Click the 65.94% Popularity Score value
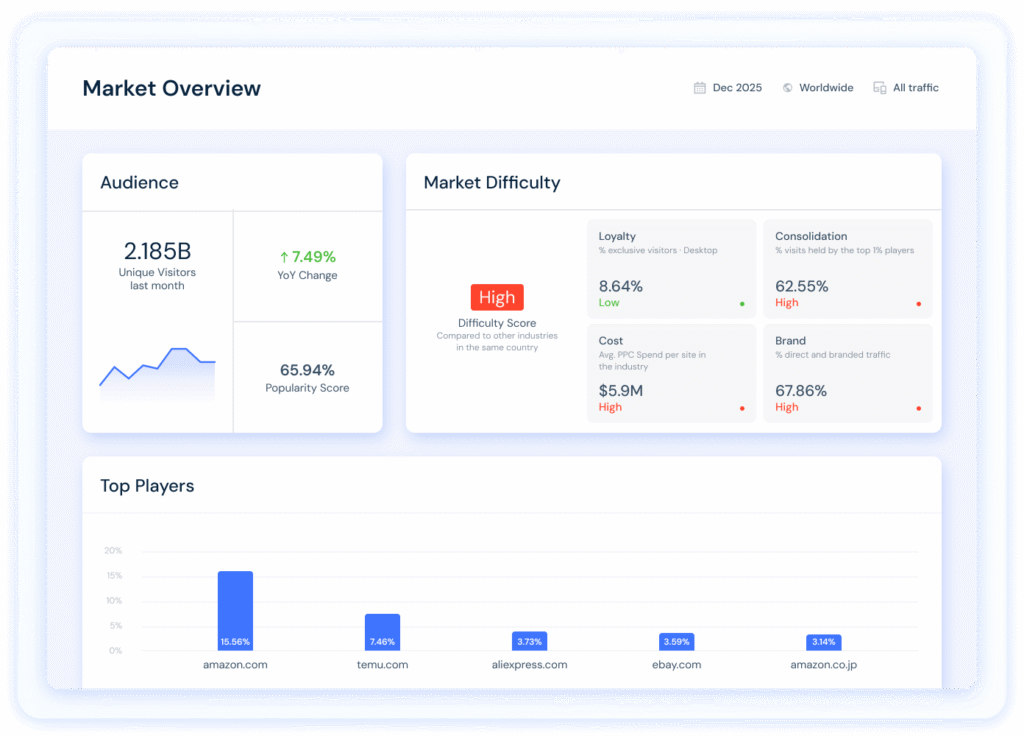1024x736 pixels. (x=307, y=370)
